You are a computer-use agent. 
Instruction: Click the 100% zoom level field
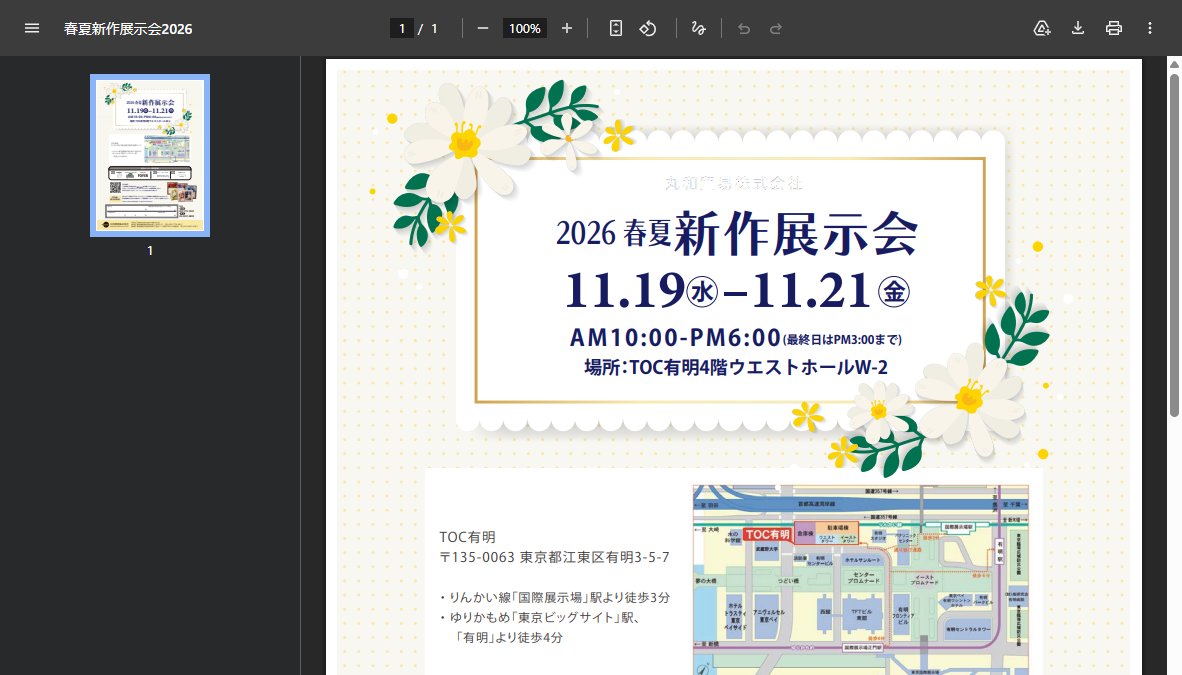[525, 29]
